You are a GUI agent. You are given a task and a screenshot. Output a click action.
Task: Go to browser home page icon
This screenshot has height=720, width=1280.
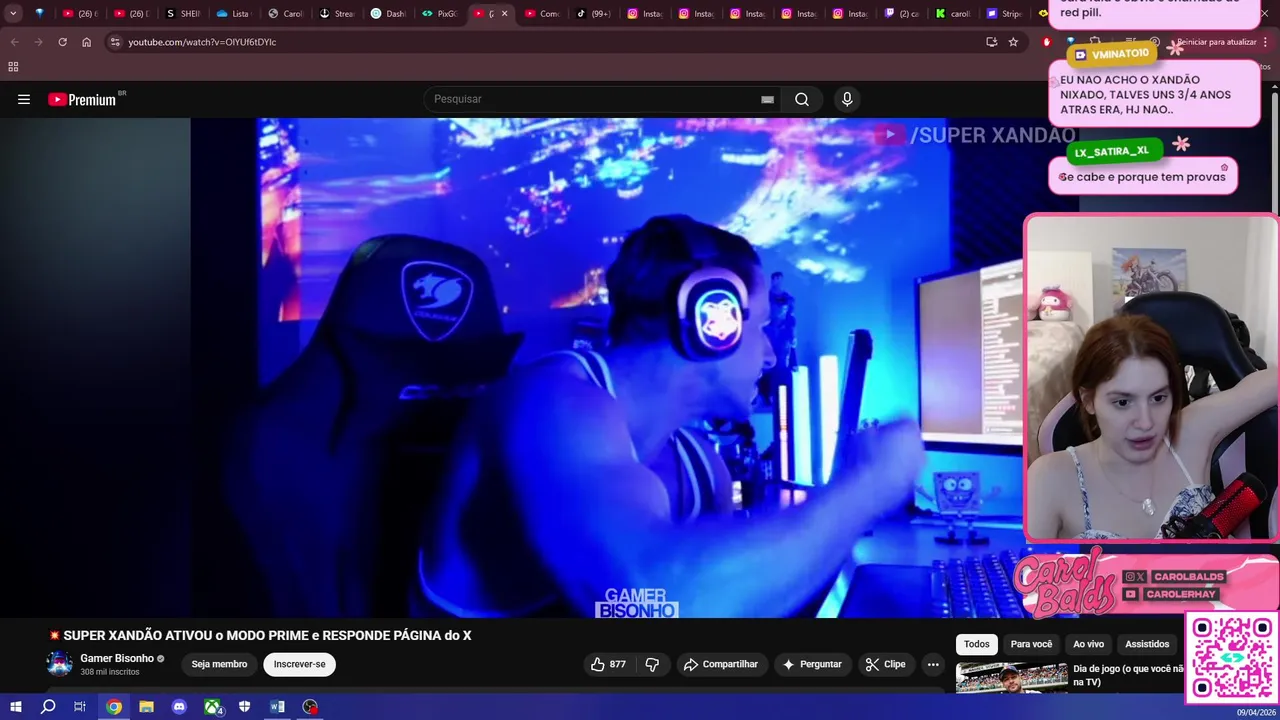(x=86, y=42)
